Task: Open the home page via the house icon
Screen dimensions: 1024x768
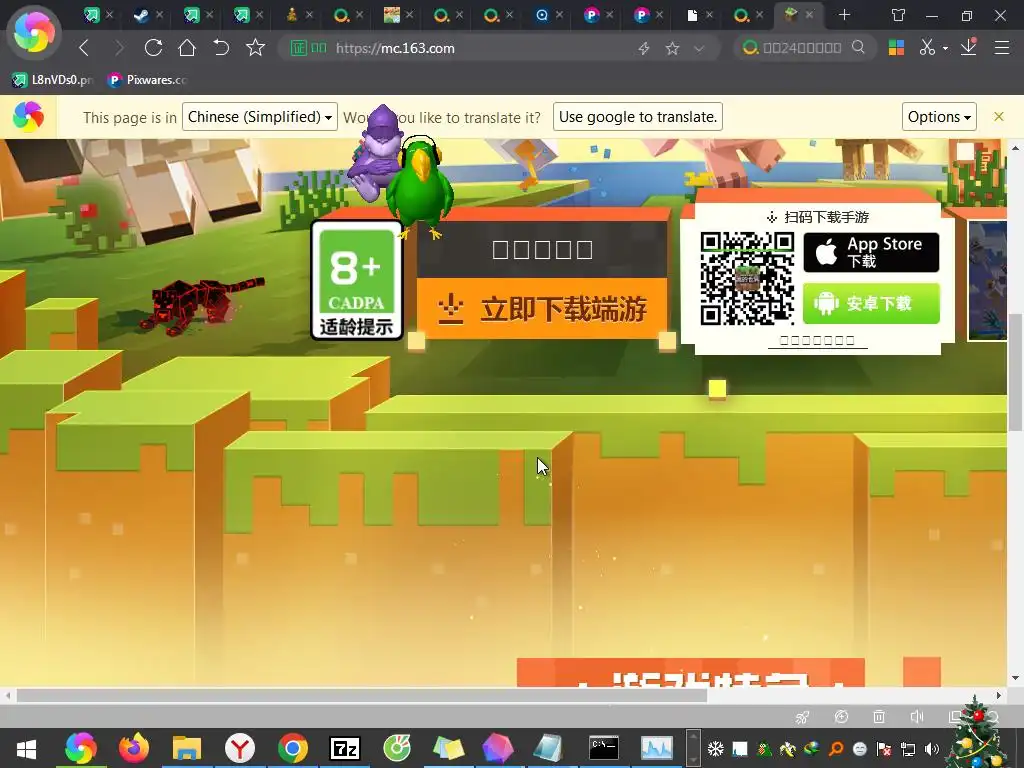Action: (187, 48)
